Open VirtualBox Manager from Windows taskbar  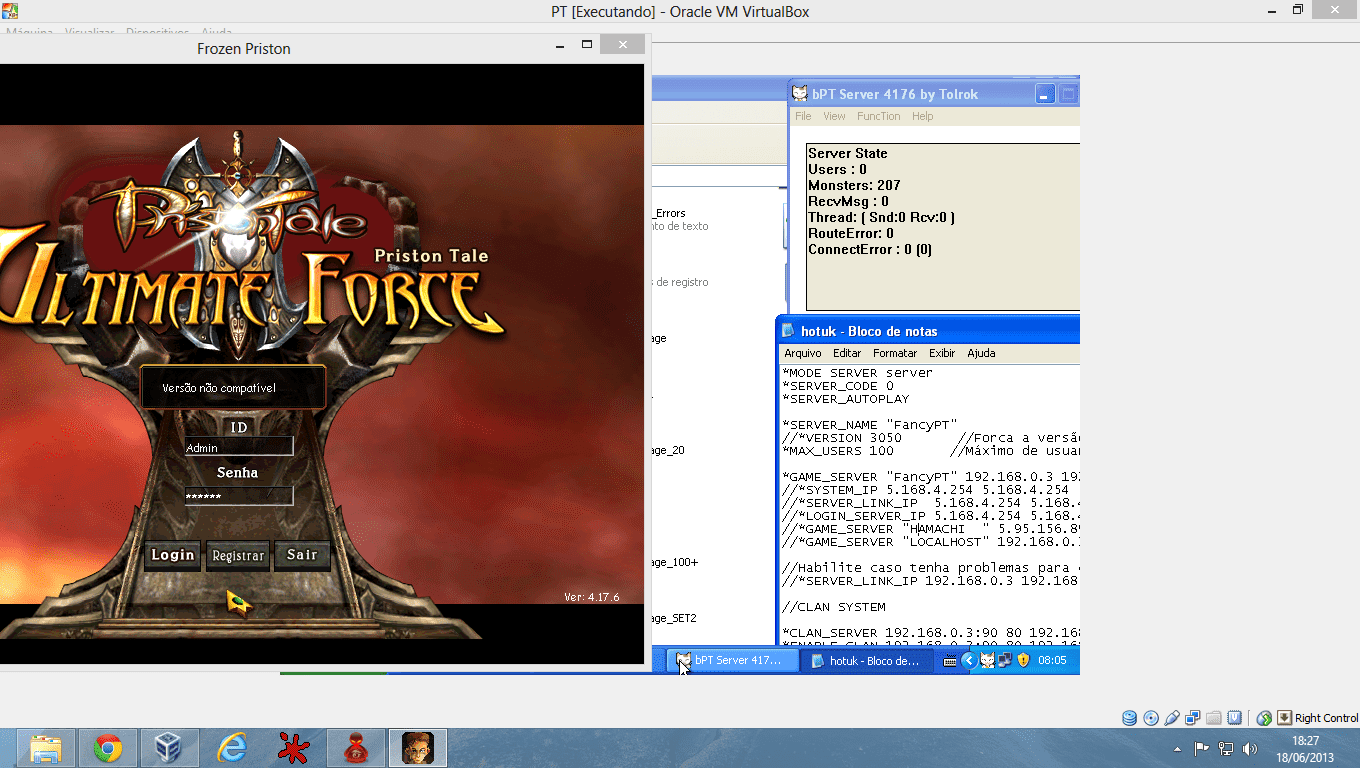point(170,748)
